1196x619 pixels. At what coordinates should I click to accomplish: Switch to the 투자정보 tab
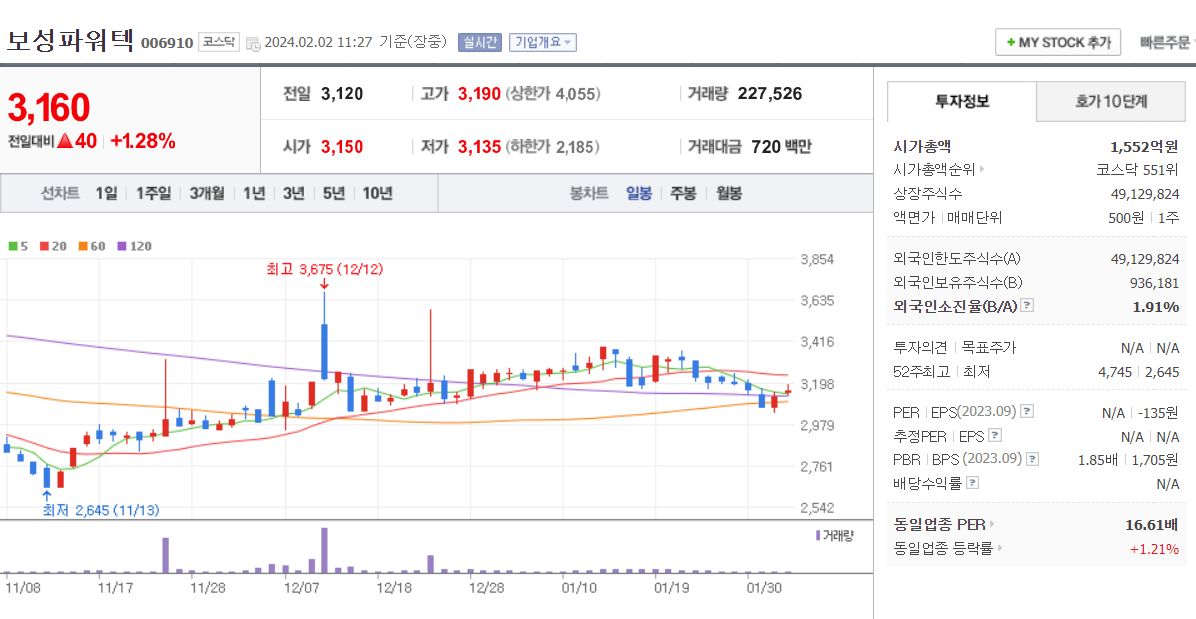pyautogui.click(x=961, y=101)
